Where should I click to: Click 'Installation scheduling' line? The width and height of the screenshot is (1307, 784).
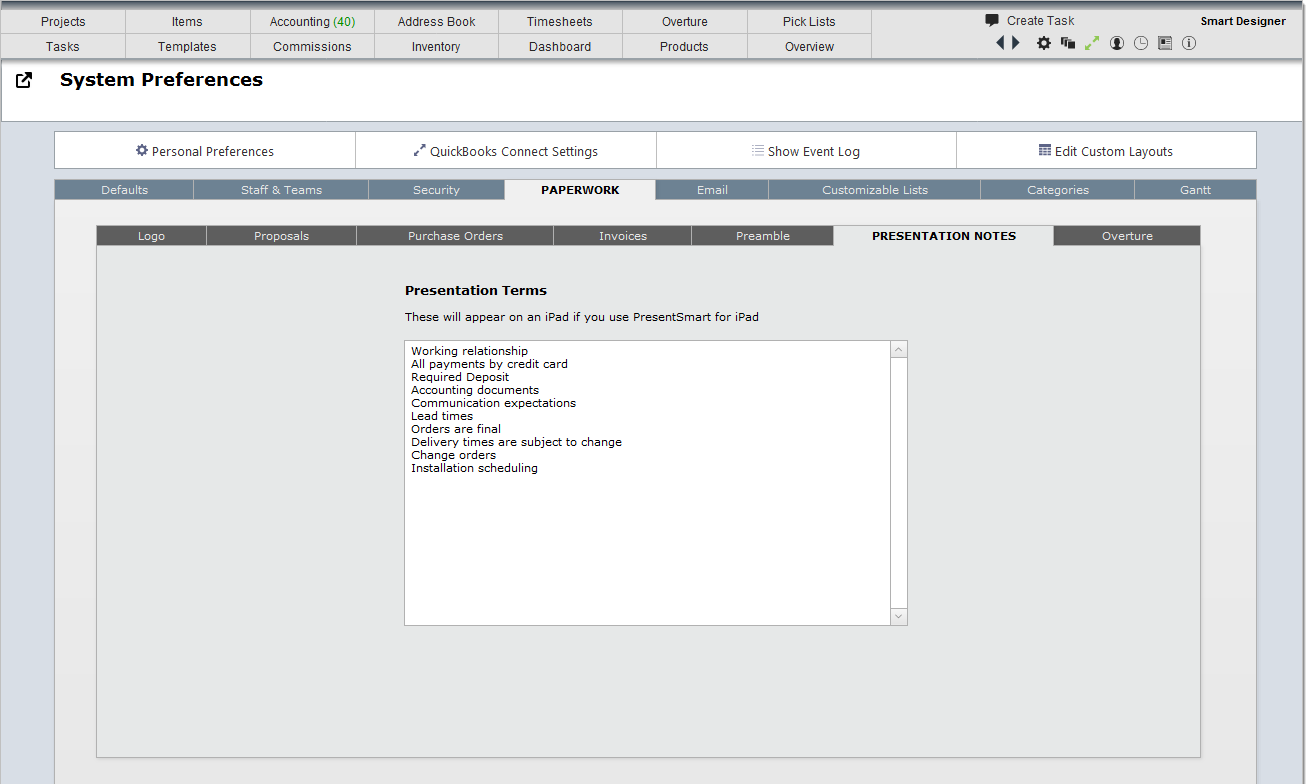point(474,468)
